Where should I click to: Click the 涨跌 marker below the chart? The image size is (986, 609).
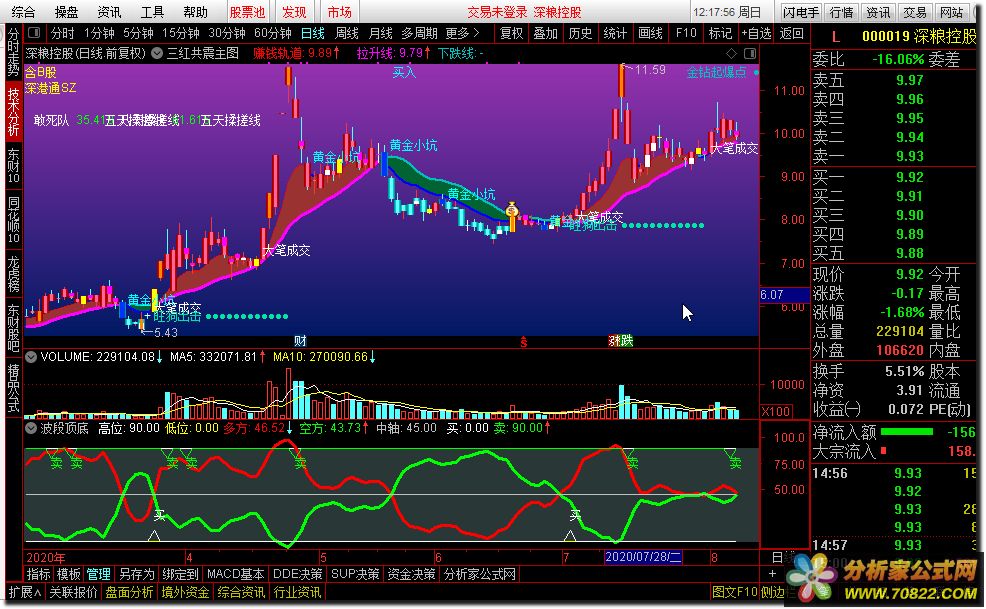pyautogui.click(x=621, y=341)
